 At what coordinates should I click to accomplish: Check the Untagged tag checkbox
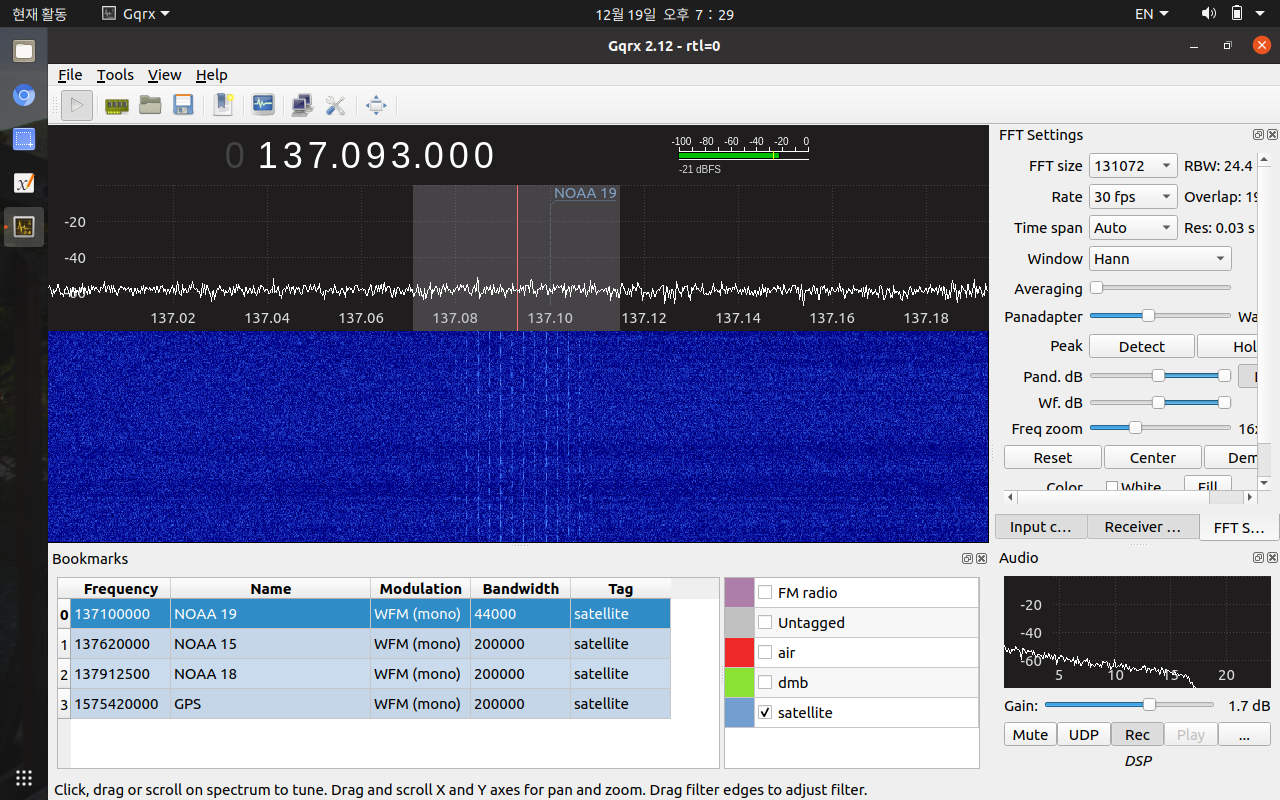tap(765, 622)
